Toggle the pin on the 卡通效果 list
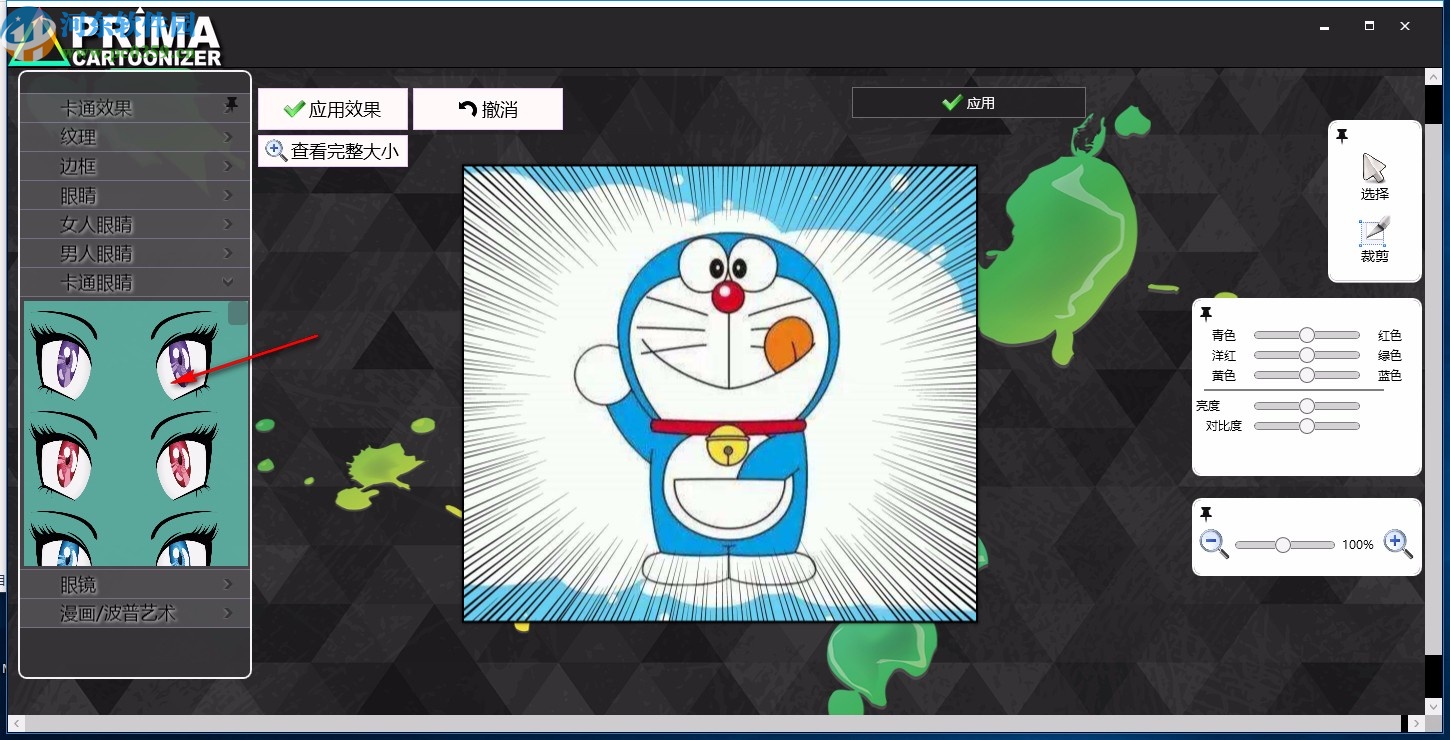 (232, 104)
